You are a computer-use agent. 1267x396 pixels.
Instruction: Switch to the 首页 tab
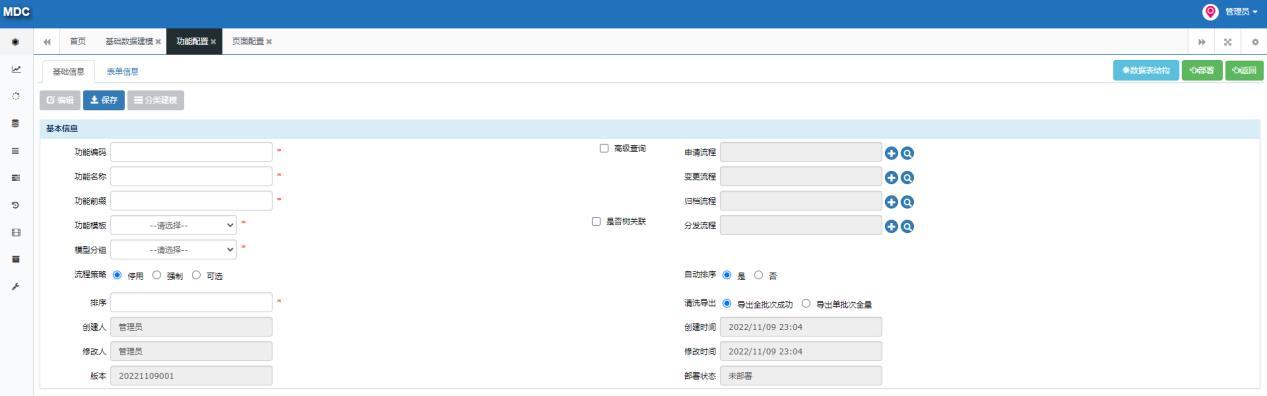pos(77,41)
